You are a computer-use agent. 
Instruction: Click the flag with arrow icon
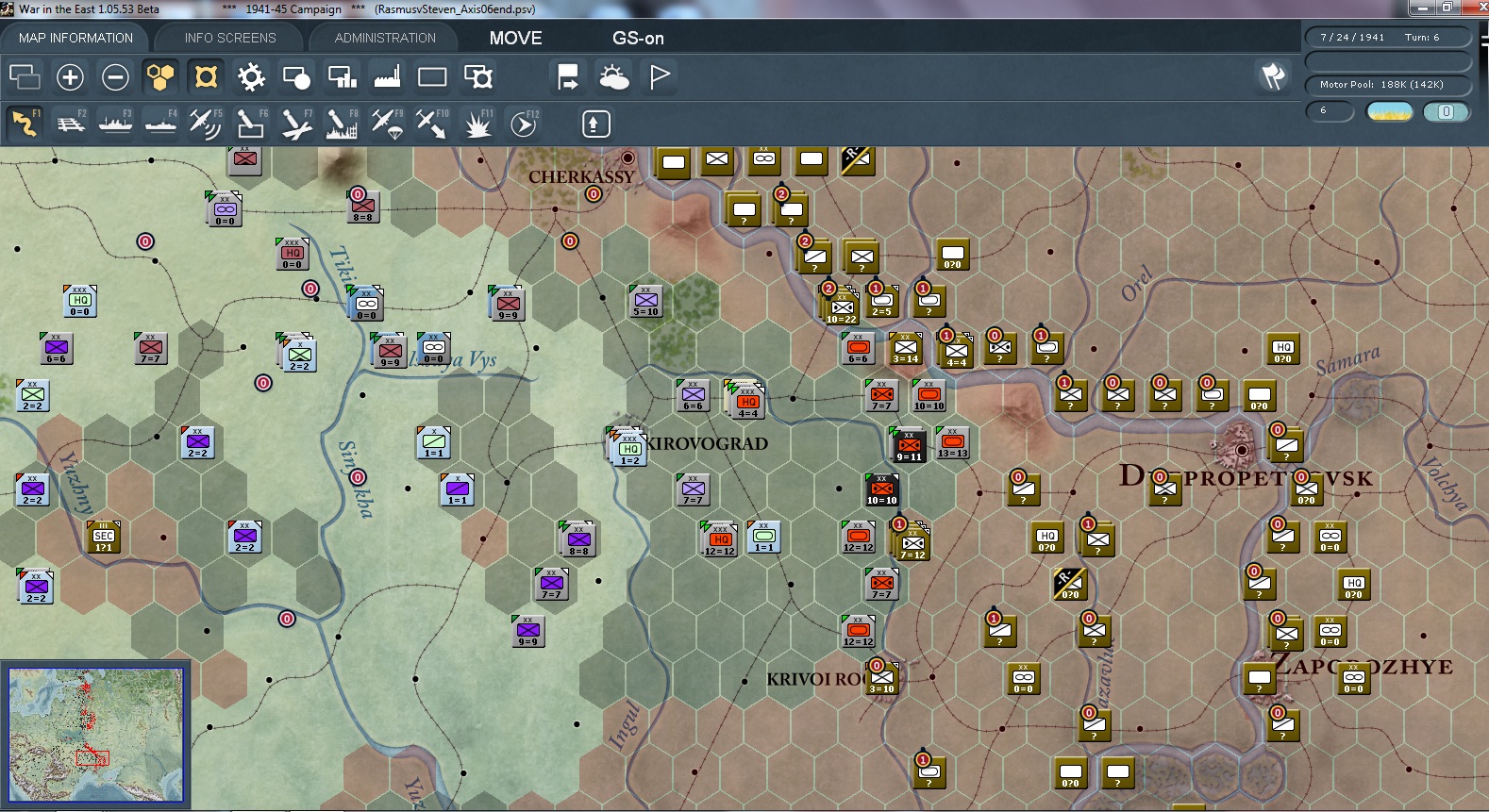(568, 76)
